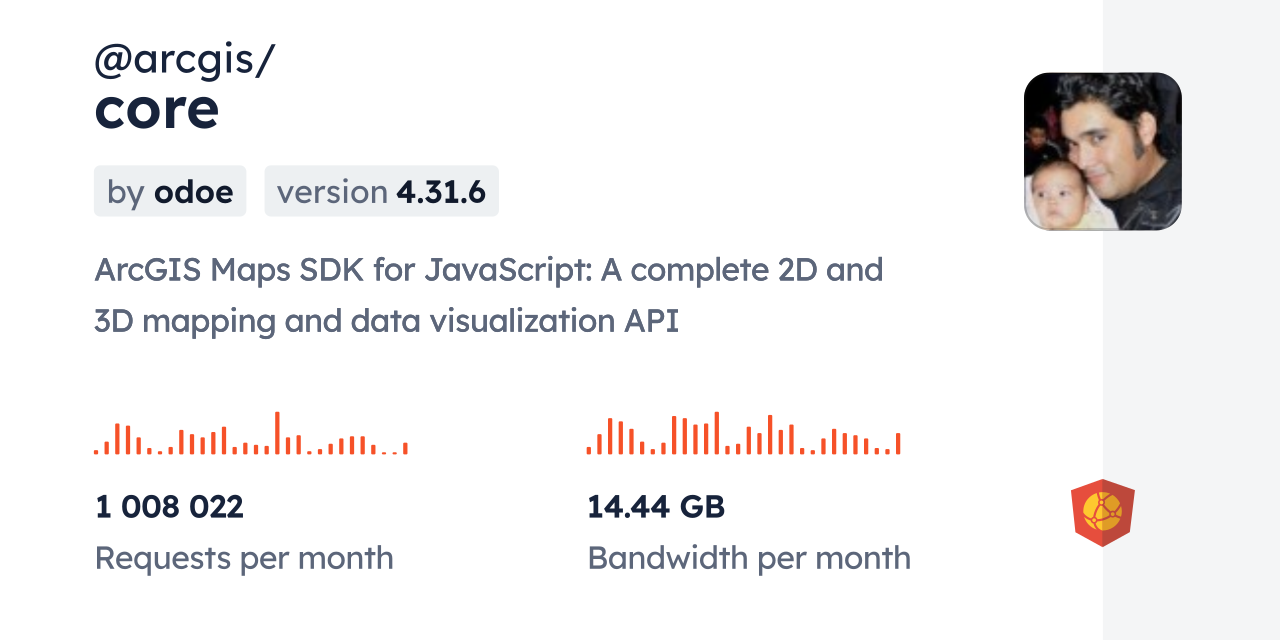Click the "3D mapping and data visualization API" line
This screenshot has width=1280, height=640.
(x=386, y=322)
